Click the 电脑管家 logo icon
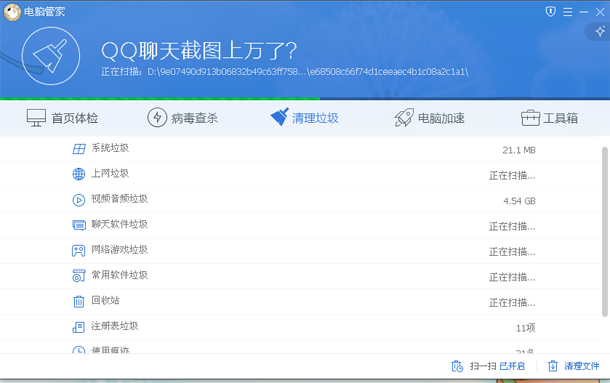Image resolution: width=610 pixels, height=383 pixels. click(12, 12)
